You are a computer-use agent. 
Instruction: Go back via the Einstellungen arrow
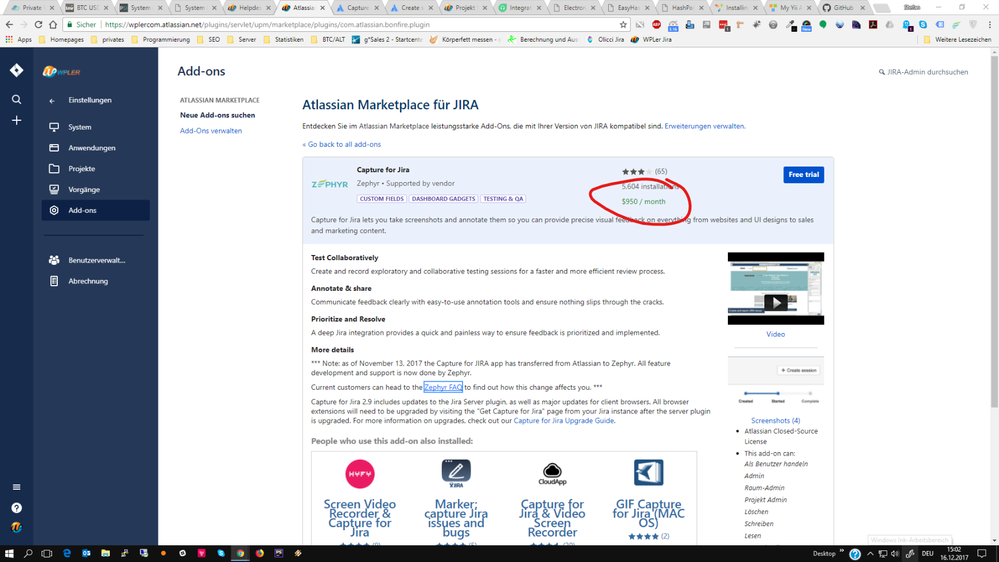tap(52, 101)
